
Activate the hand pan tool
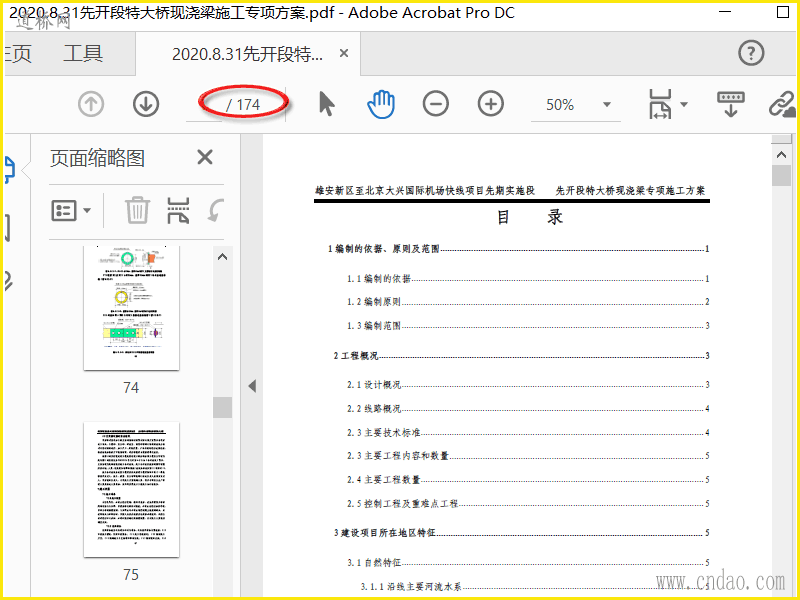pyautogui.click(x=381, y=104)
